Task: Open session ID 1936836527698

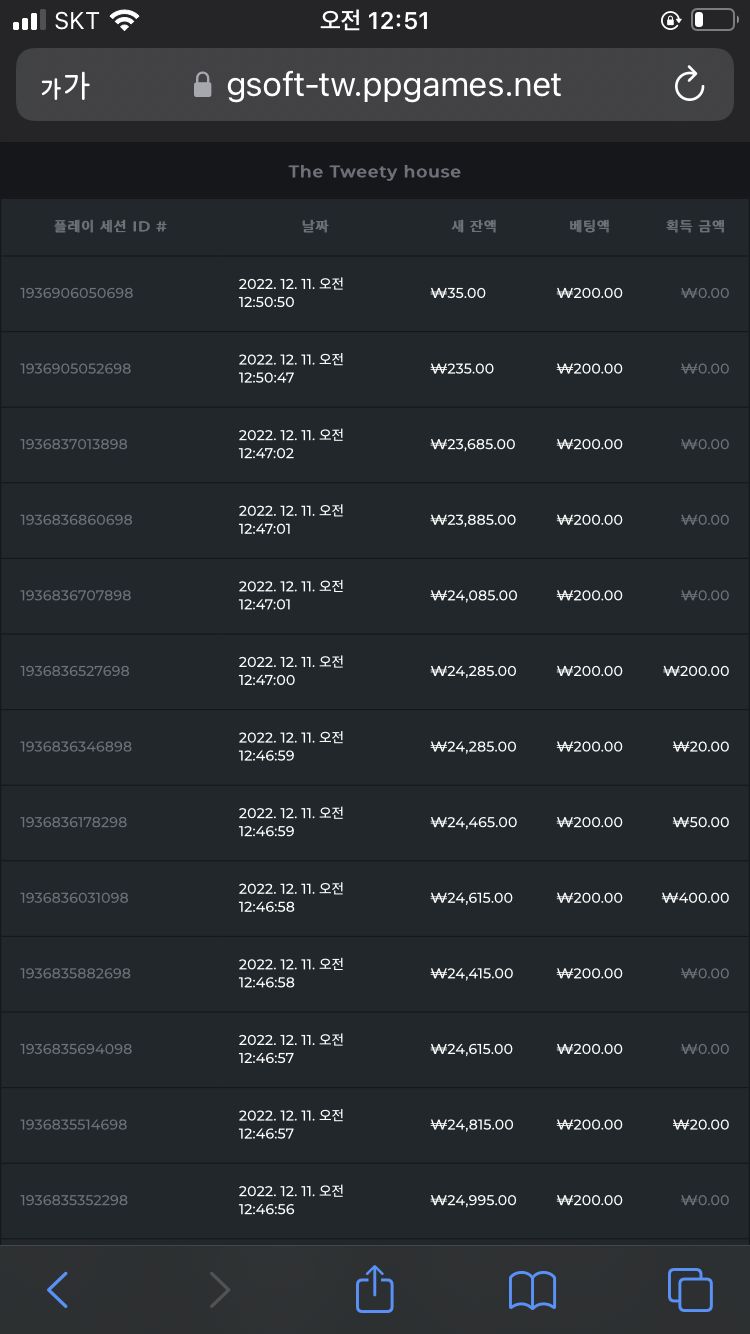Action: click(x=75, y=671)
